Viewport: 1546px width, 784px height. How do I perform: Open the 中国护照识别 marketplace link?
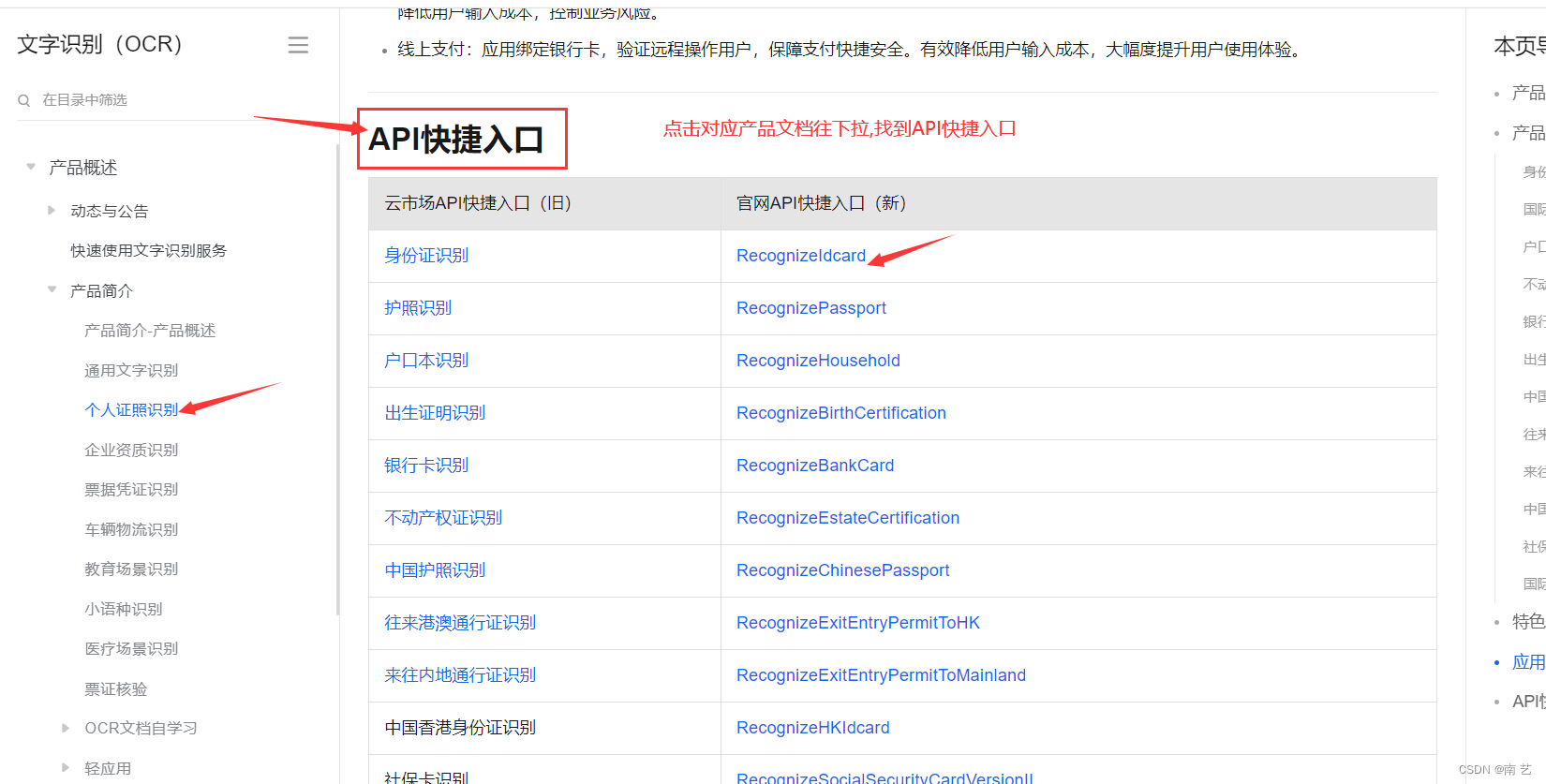coord(435,570)
